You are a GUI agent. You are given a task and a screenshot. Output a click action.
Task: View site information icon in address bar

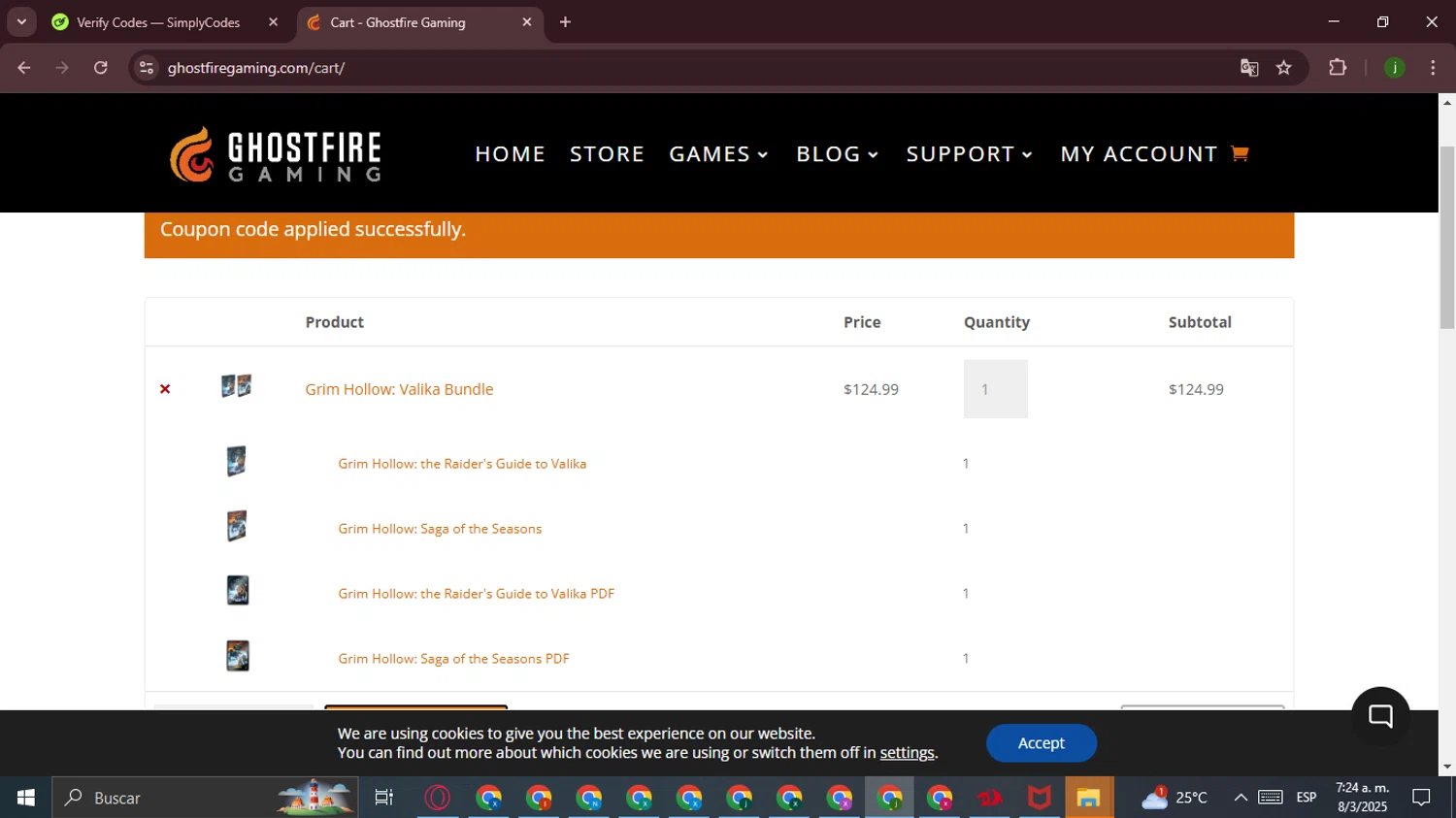(147, 68)
